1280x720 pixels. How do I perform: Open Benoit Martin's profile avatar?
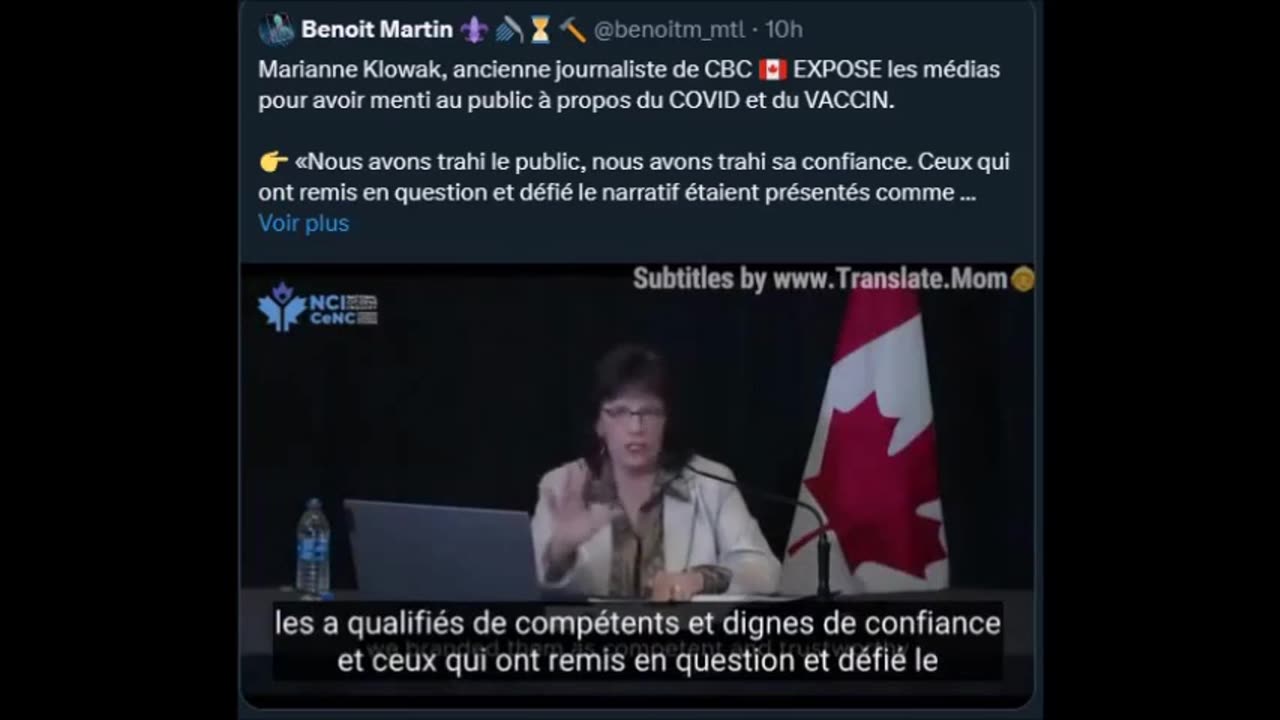pyautogui.click(x=276, y=30)
